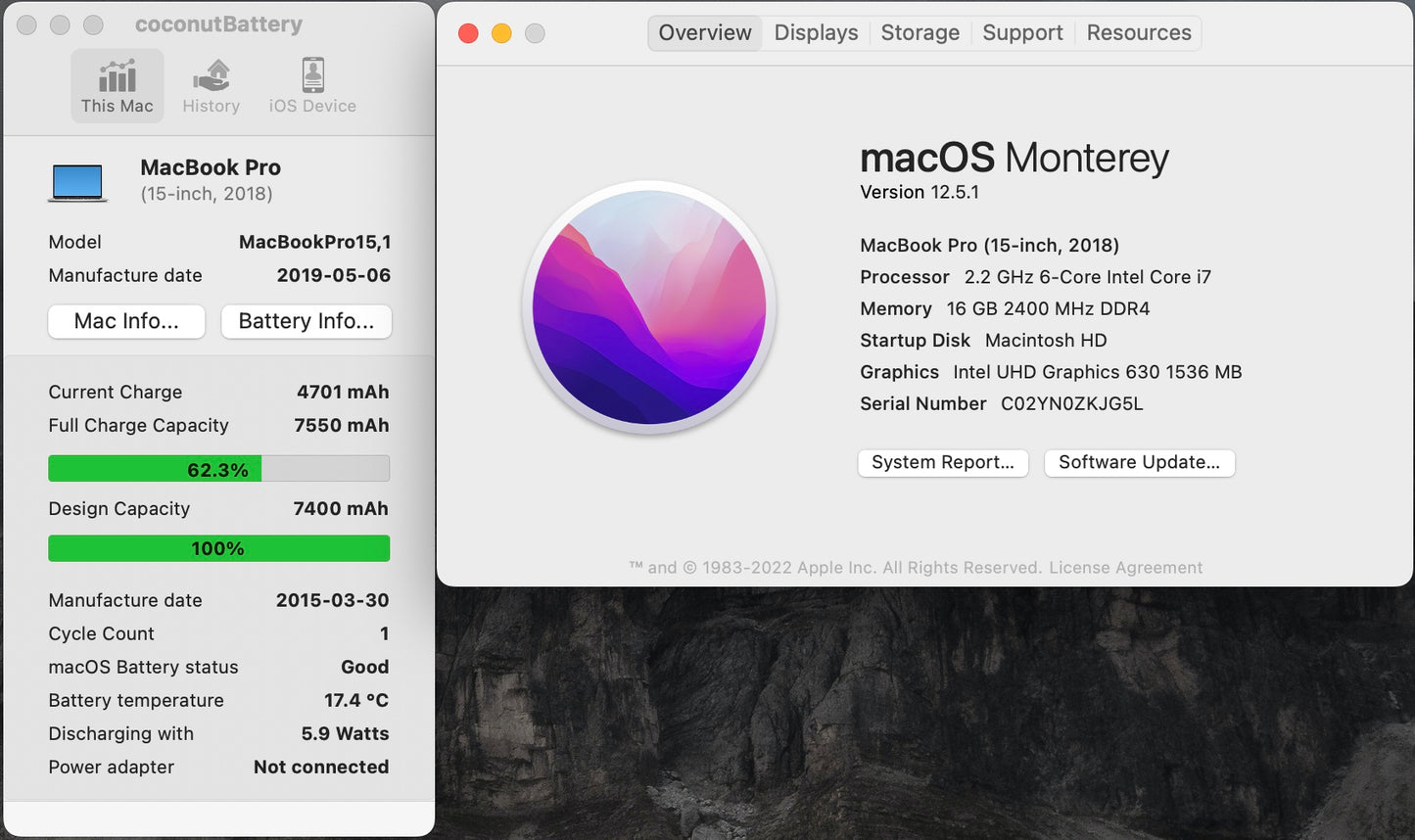Minimize the coconutBattery window
This screenshot has height=840, width=1415.
point(59,24)
